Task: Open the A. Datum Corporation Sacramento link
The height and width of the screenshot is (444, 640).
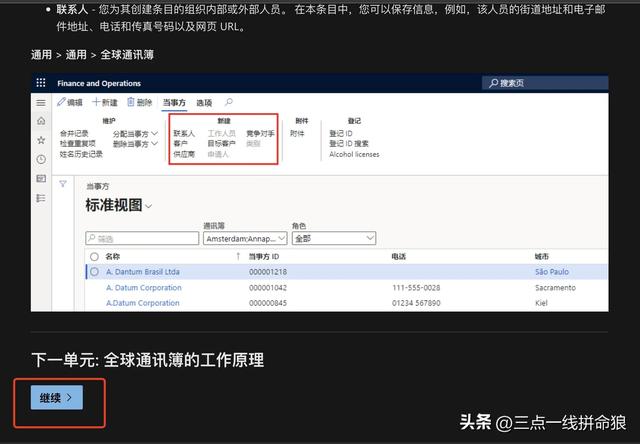Action: (x=144, y=288)
